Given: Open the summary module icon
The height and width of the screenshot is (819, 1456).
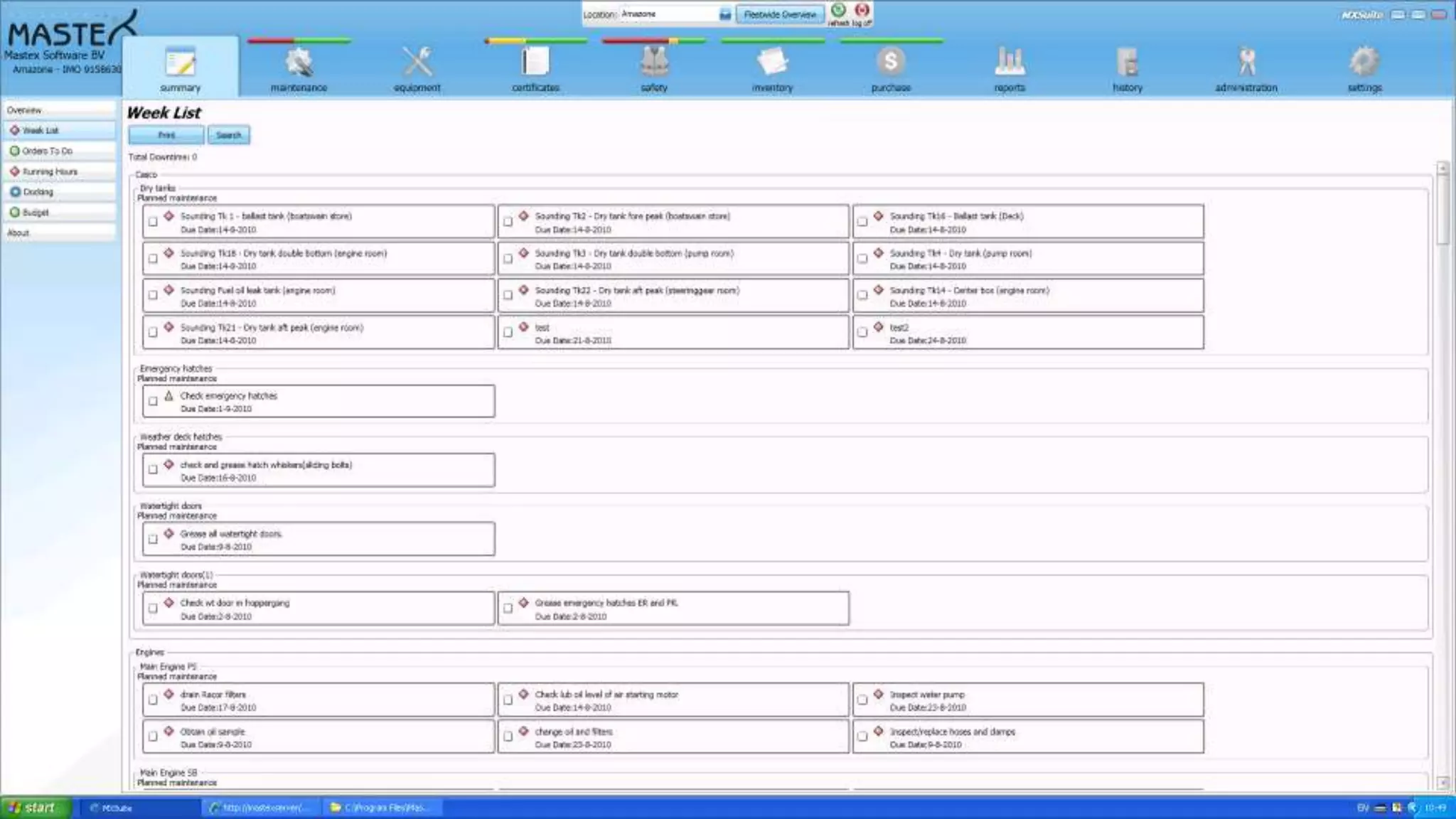Looking at the screenshot, I should [180, 63].
